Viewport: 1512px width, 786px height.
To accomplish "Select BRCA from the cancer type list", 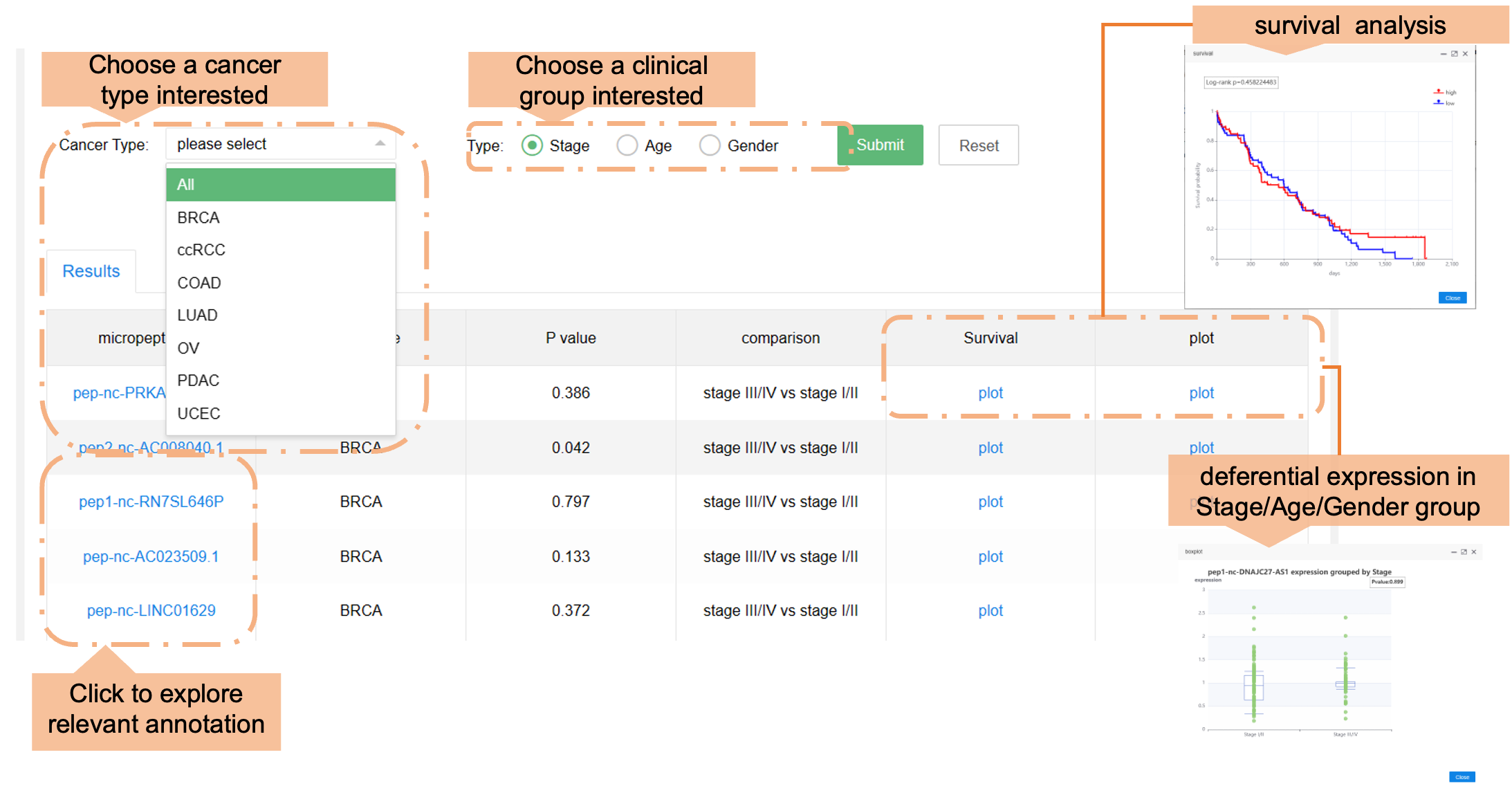I will [x=199, y=217].
